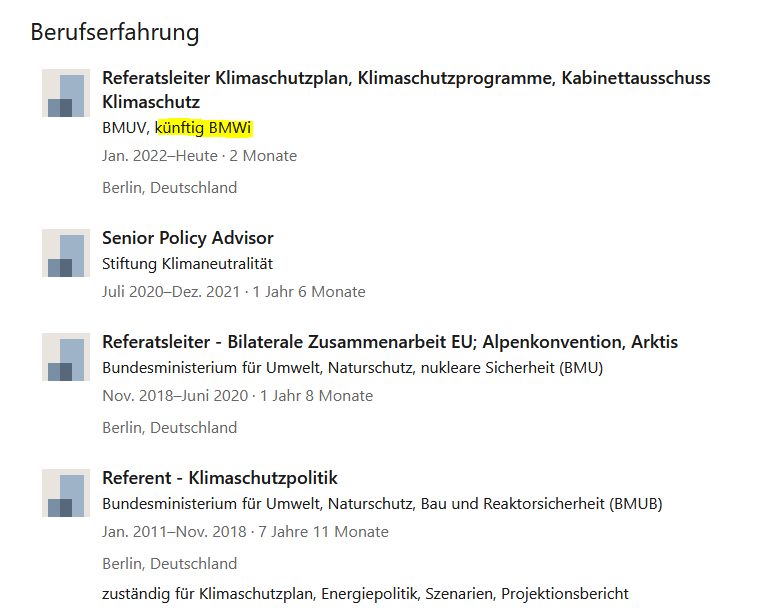Click logo beside Referatsleiter Bilaterale Zusammenarbeit entry
Image resolution: width=762 pixels, height=610 pixels.
[x=66, y=357]
